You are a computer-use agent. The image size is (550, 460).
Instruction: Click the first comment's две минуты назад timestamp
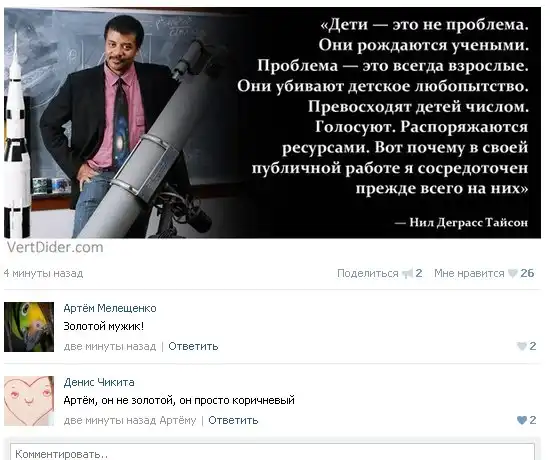click(x=110, y=346)
